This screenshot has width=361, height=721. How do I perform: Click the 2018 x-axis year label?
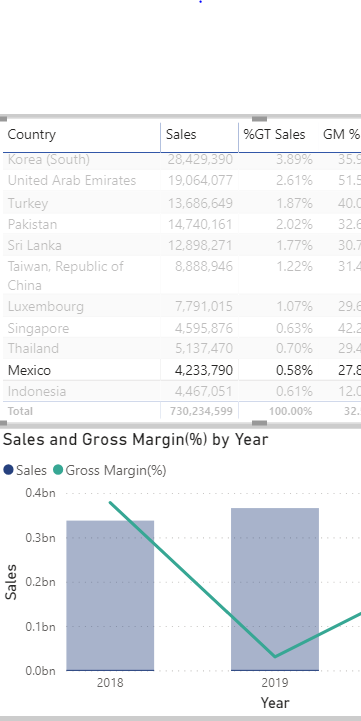point(110,683)
